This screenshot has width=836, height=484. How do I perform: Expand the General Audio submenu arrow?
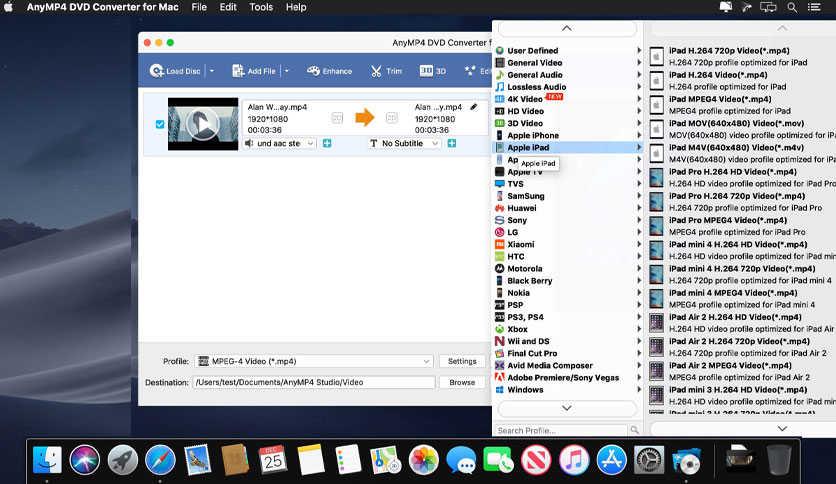pos(639,75)
